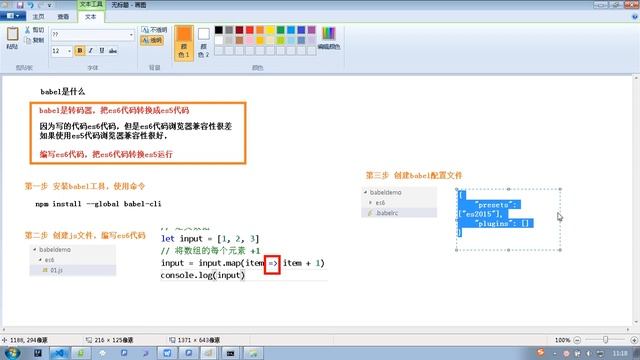The image size is (640, 360).
Task: Pick the dark gray palette swatch
Action: tap(229, 30)
